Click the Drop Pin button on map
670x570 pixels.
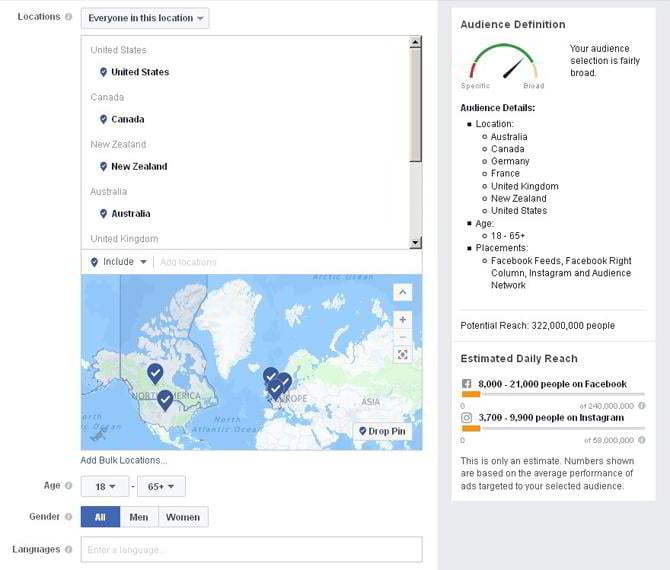point(382,431)
